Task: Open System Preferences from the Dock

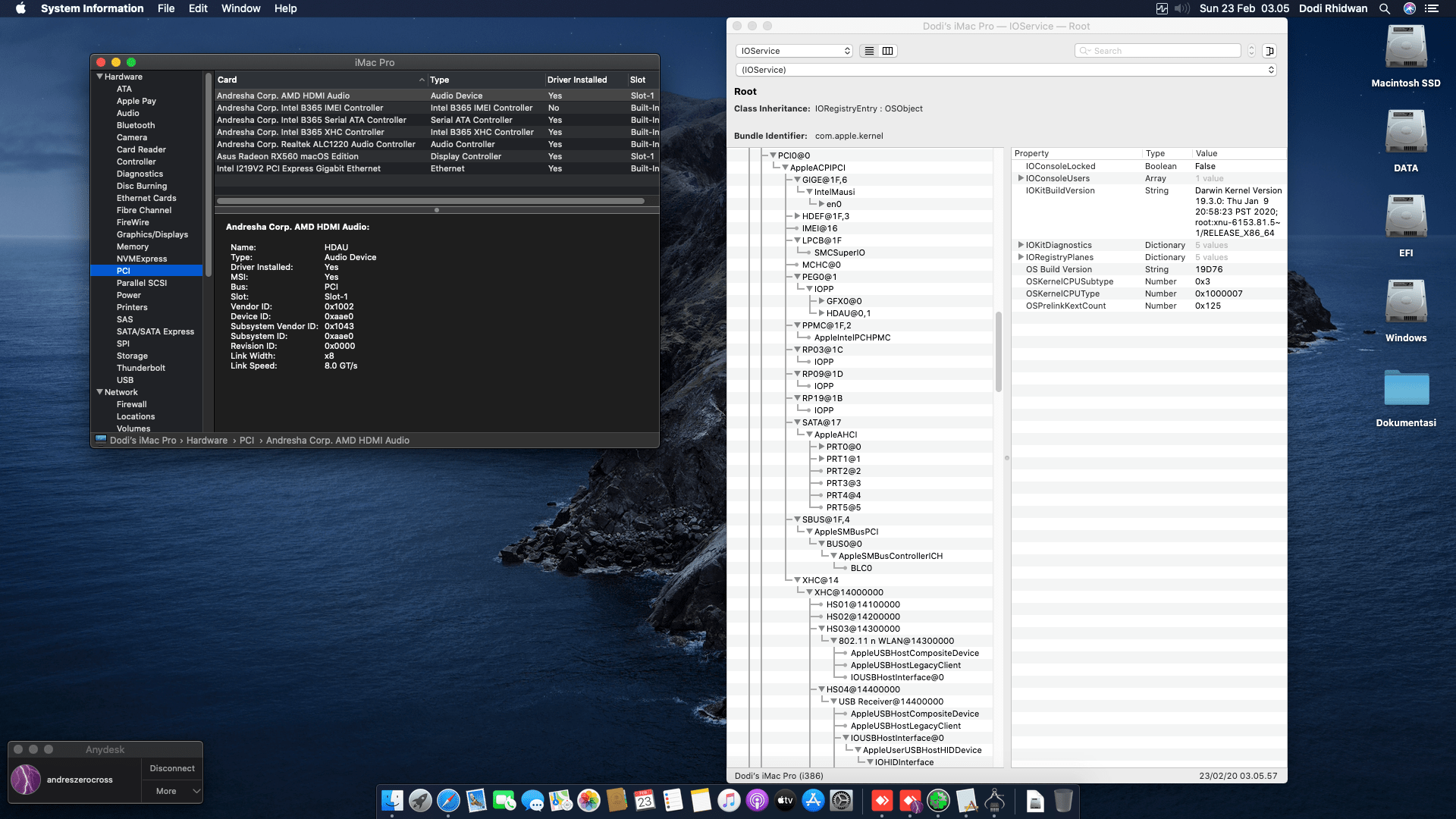Action: [841, 800]
